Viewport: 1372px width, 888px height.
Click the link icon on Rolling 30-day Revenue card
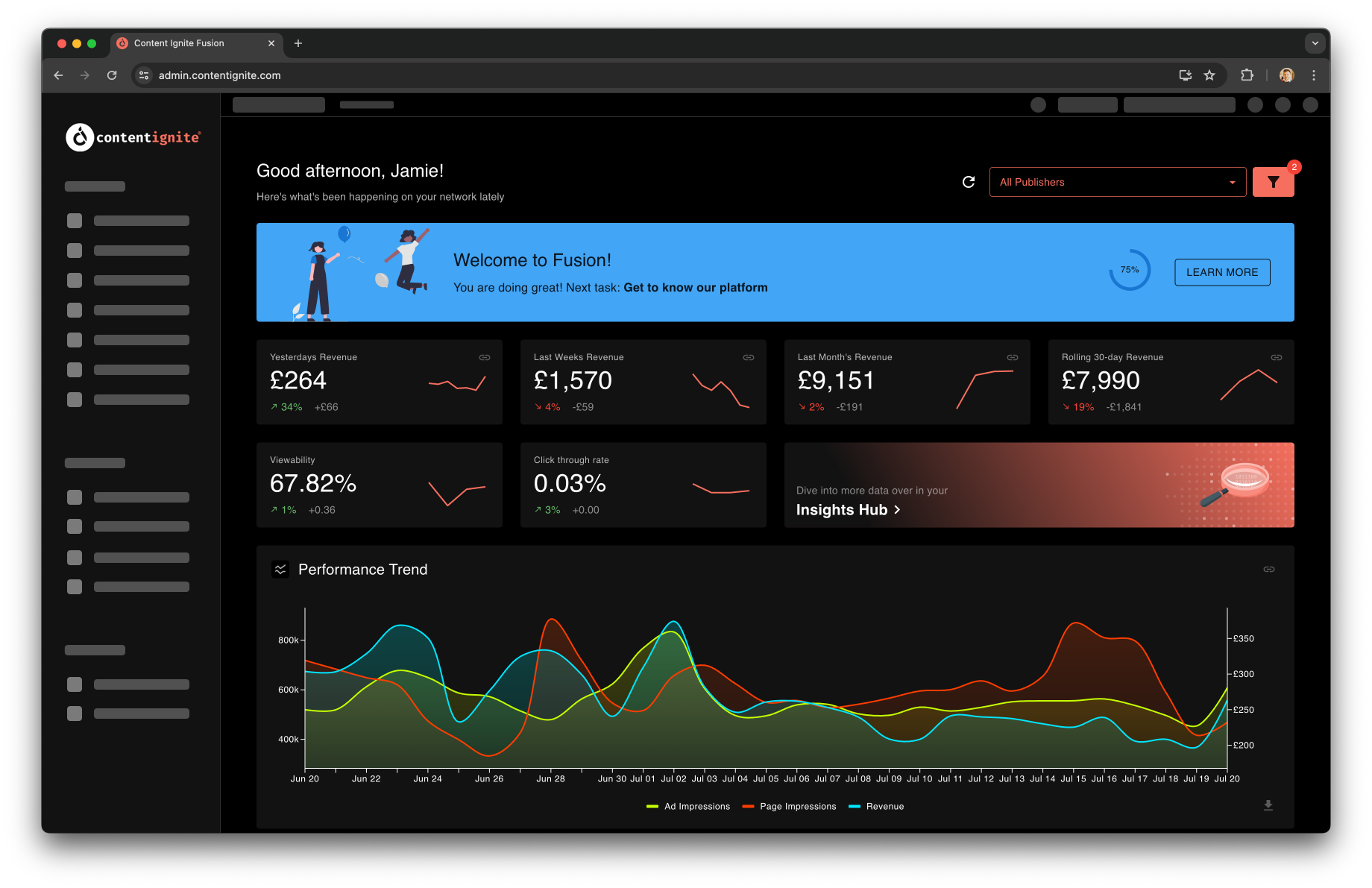(x=1277, y=357)
